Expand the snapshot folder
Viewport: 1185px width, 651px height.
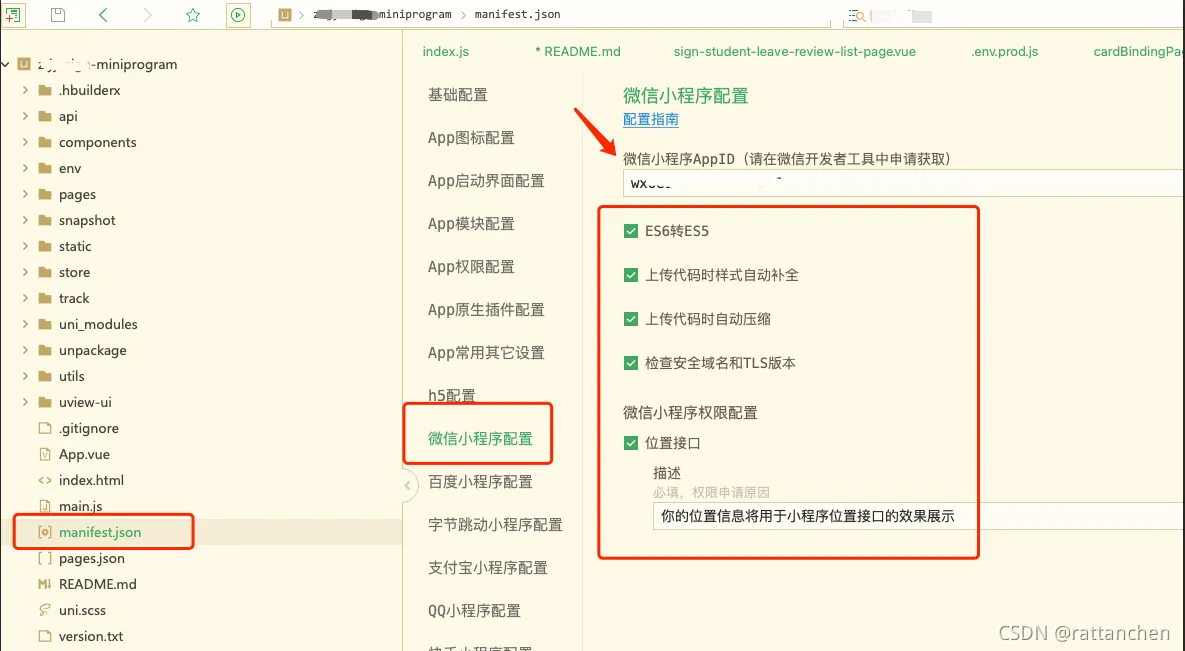pyautogui.click(x=25, y=220)
